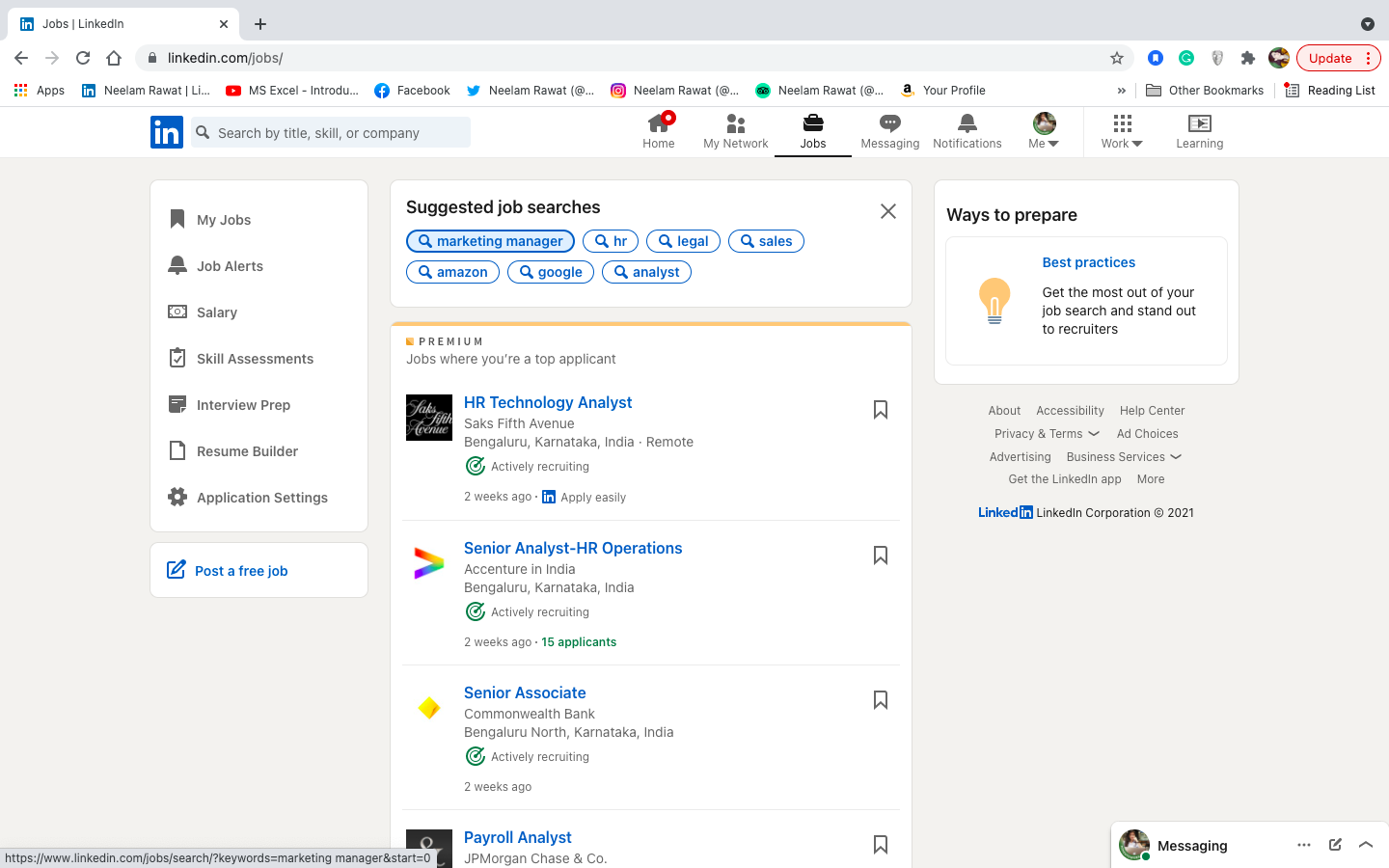1389x868 pixels.
Task: Search jobs for analyst
Action: (646, 272)
